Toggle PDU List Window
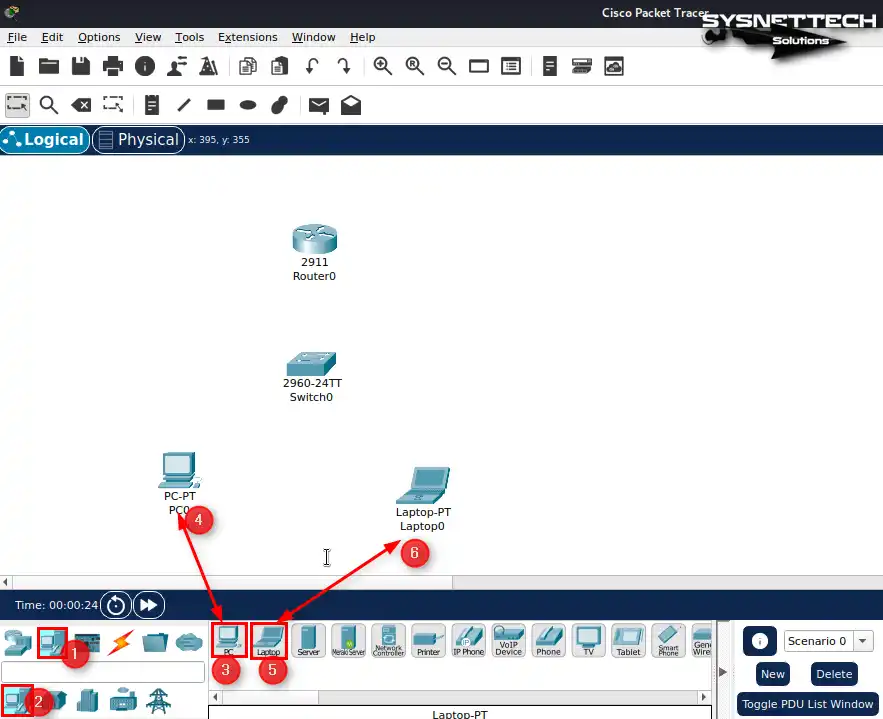Viewport: 883px width, 719px height. pos(808,704)
